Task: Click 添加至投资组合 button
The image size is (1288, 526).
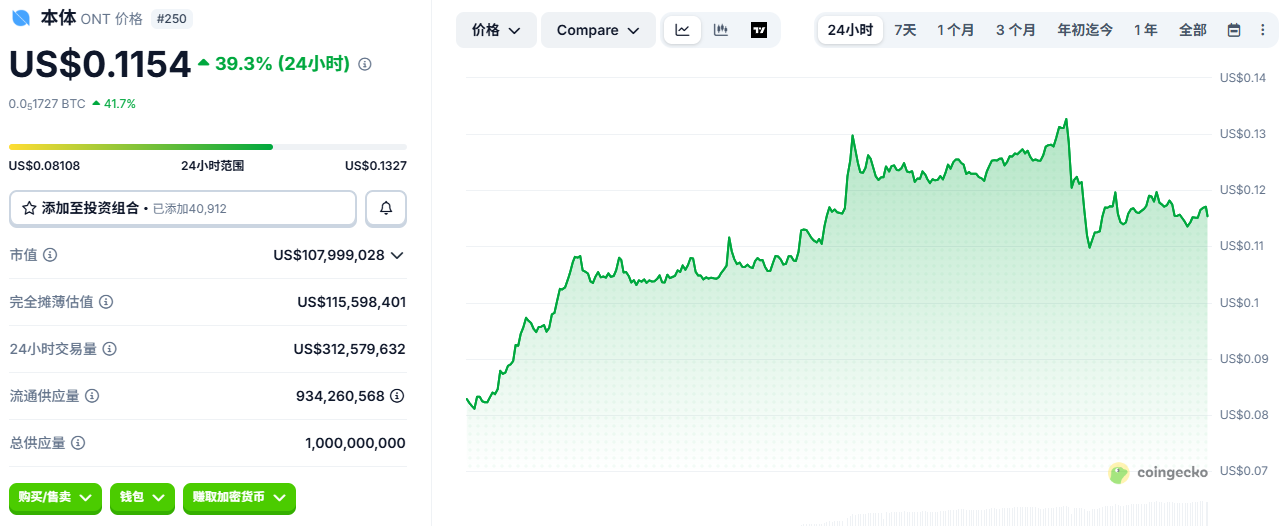Action: coord(183,209)
